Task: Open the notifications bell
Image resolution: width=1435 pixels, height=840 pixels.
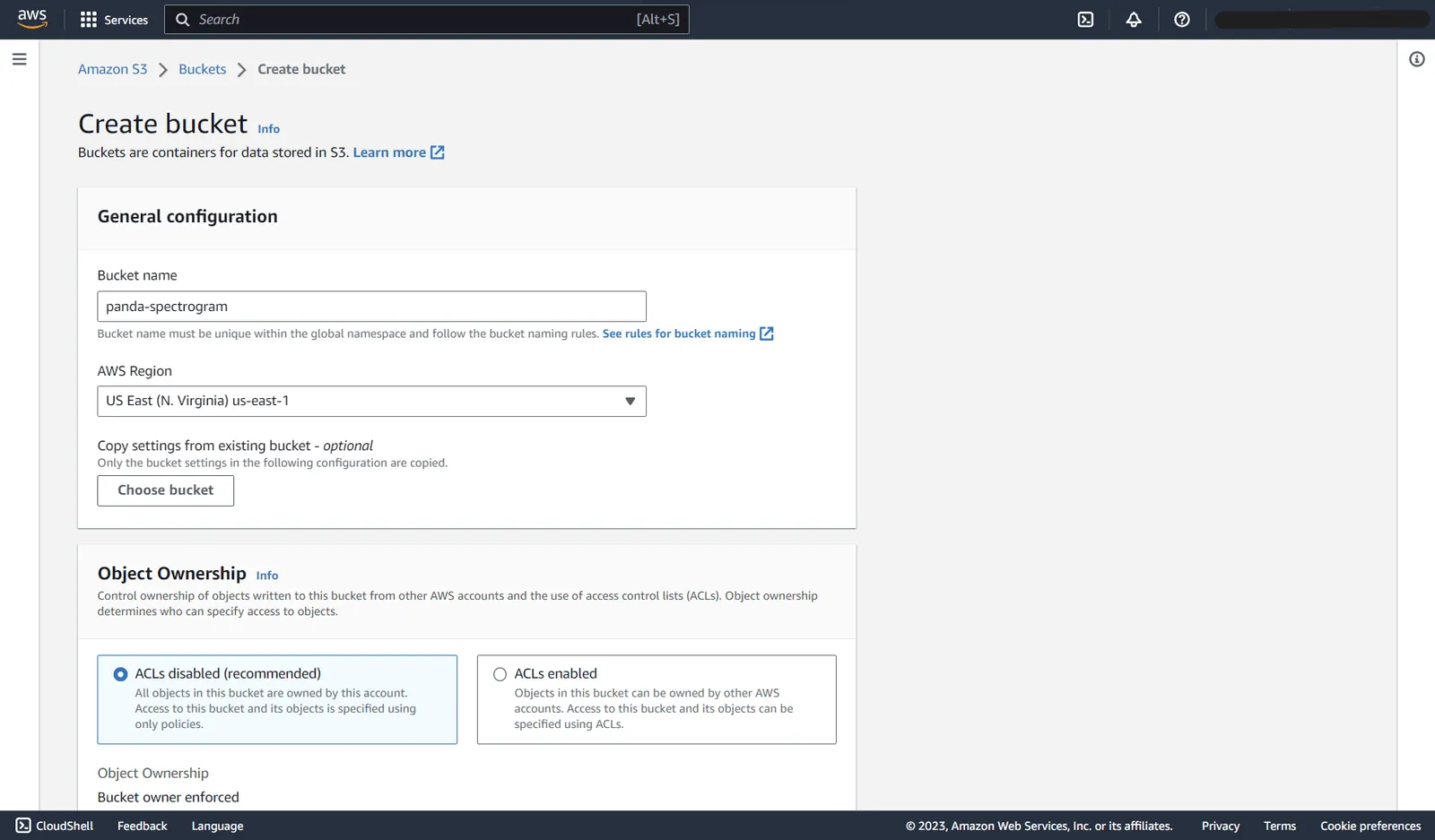Action: pyautogui.click(x=1134, y=20)
